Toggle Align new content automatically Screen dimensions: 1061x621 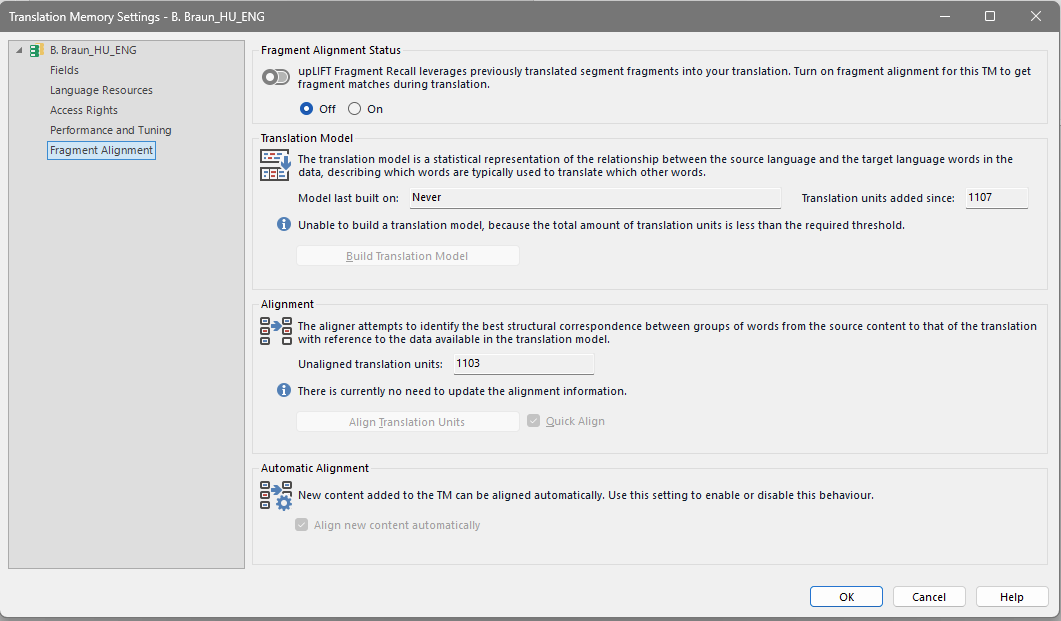302,524
